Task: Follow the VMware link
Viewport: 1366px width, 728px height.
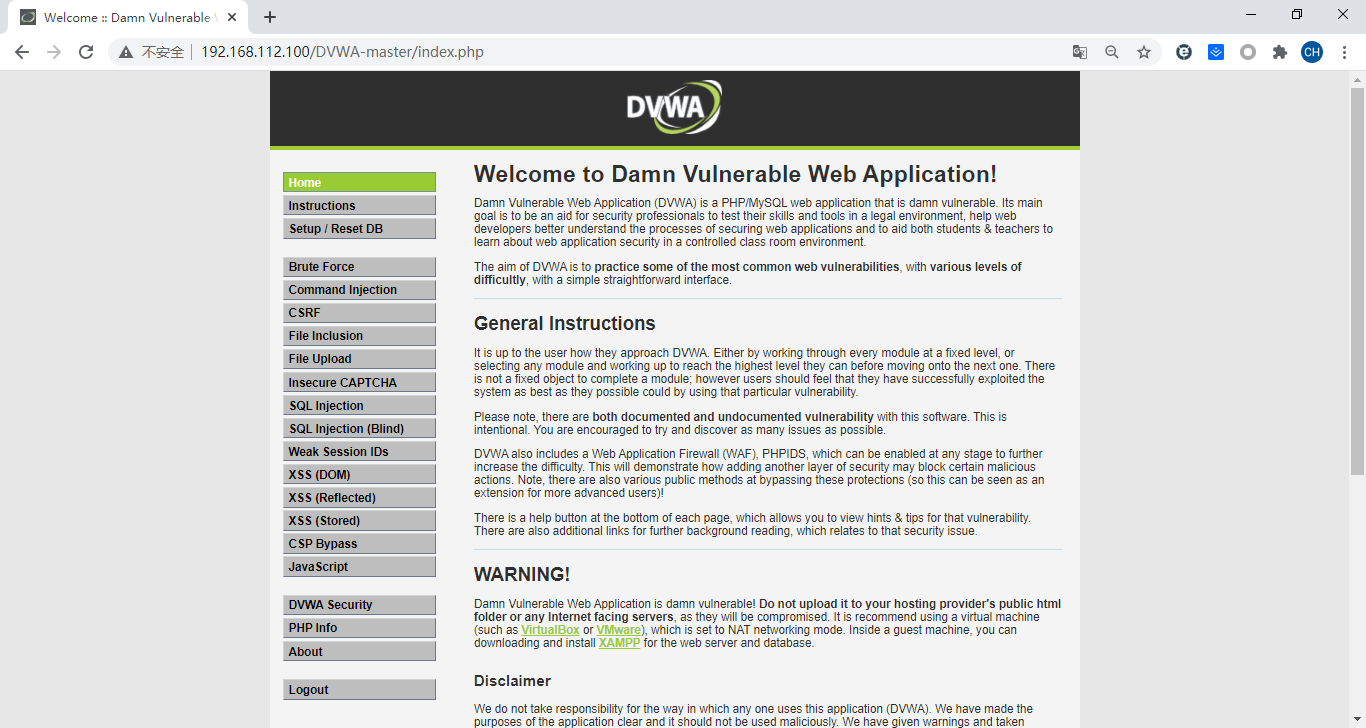Action: 620,631
